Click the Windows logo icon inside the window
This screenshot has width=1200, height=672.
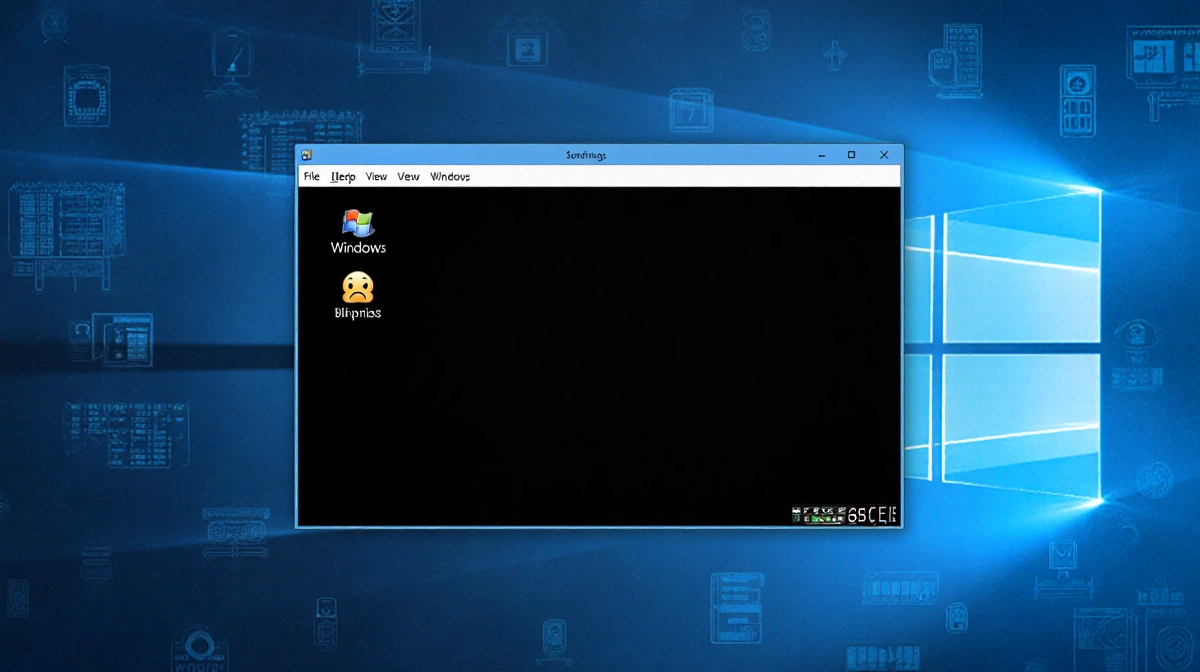(358, 222)
